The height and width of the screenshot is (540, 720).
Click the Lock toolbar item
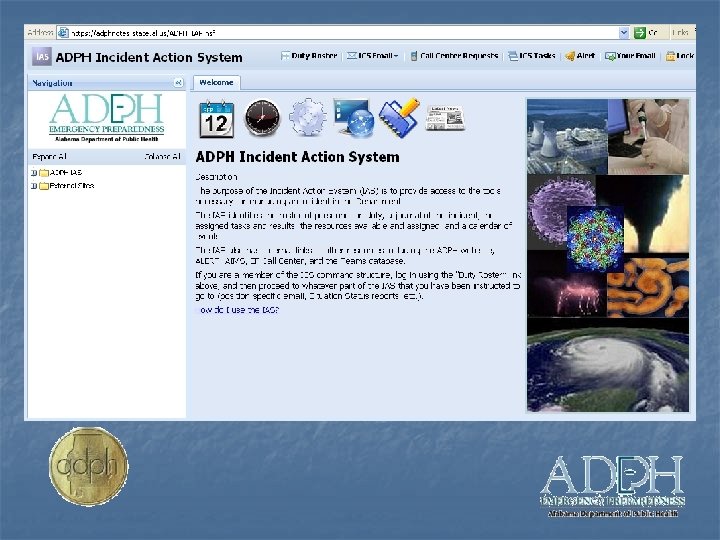click(680, 56)
